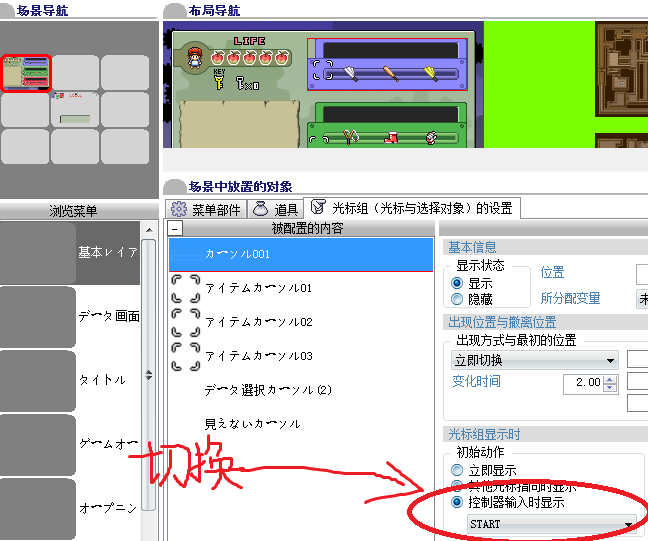This screenshot has height=541, width=648.
Task: Click the 位置 link label
Action: 553,272
